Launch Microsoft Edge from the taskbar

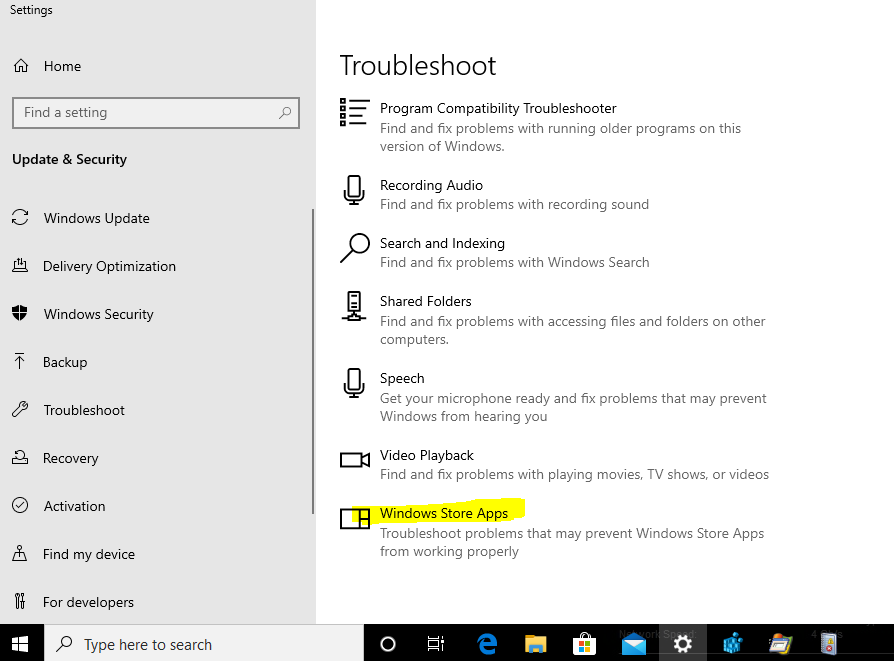(487, 644)
